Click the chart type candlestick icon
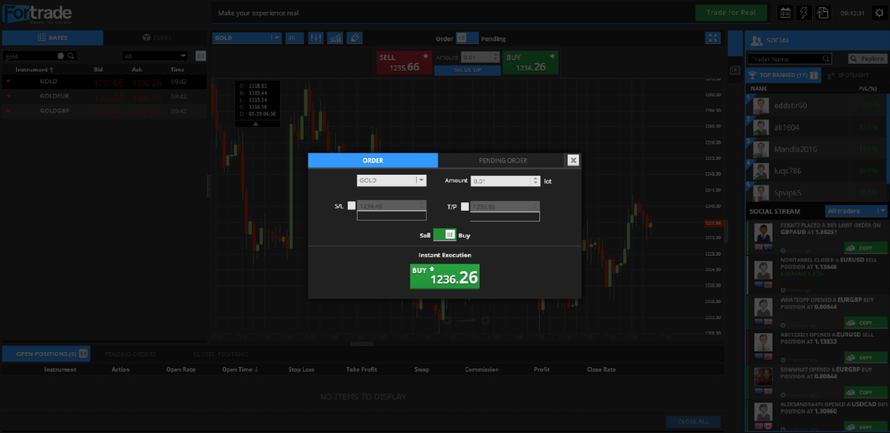 (x=315, y=38)
